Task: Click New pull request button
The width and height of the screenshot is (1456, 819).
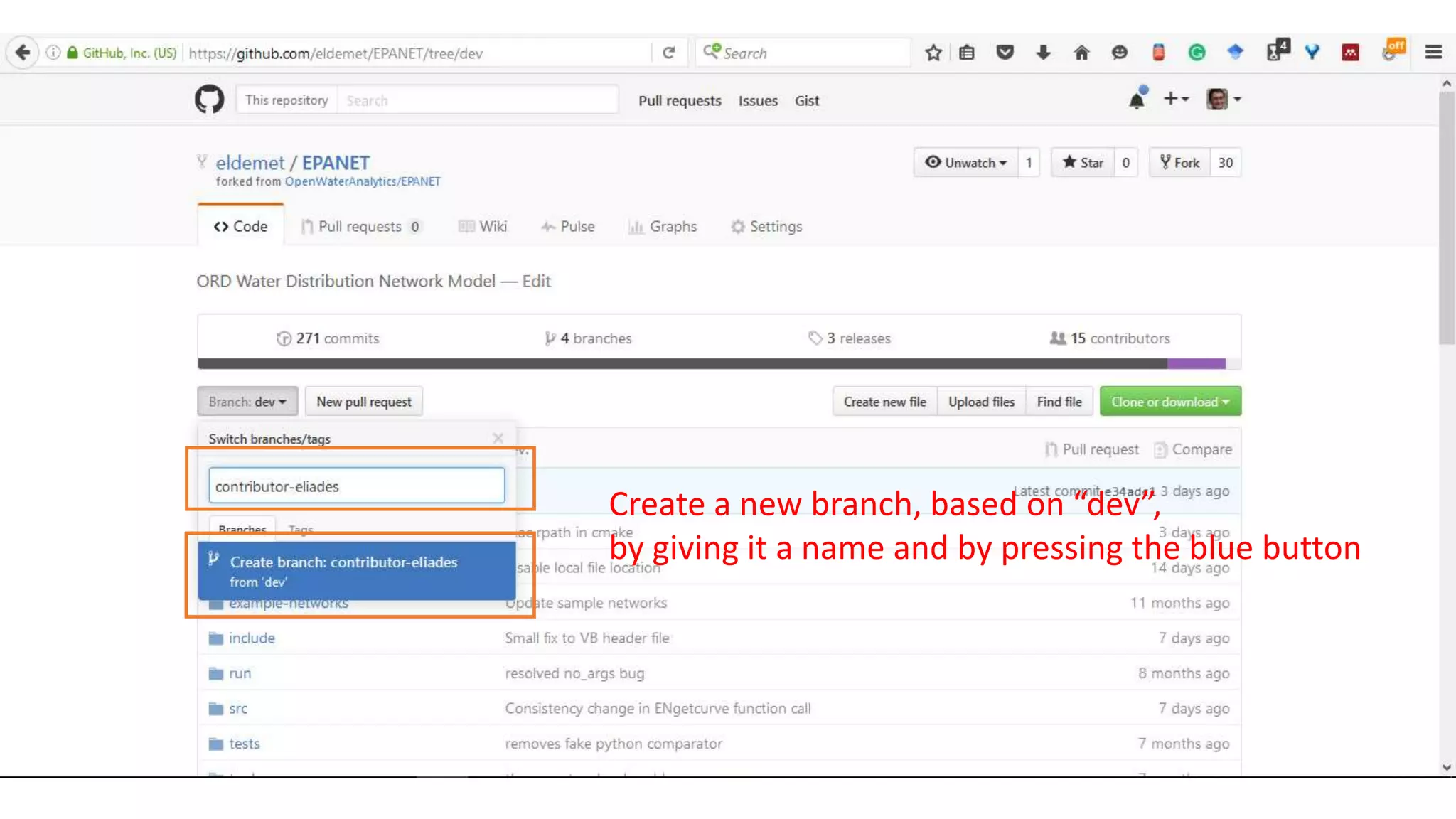Action: click(364, 402)
